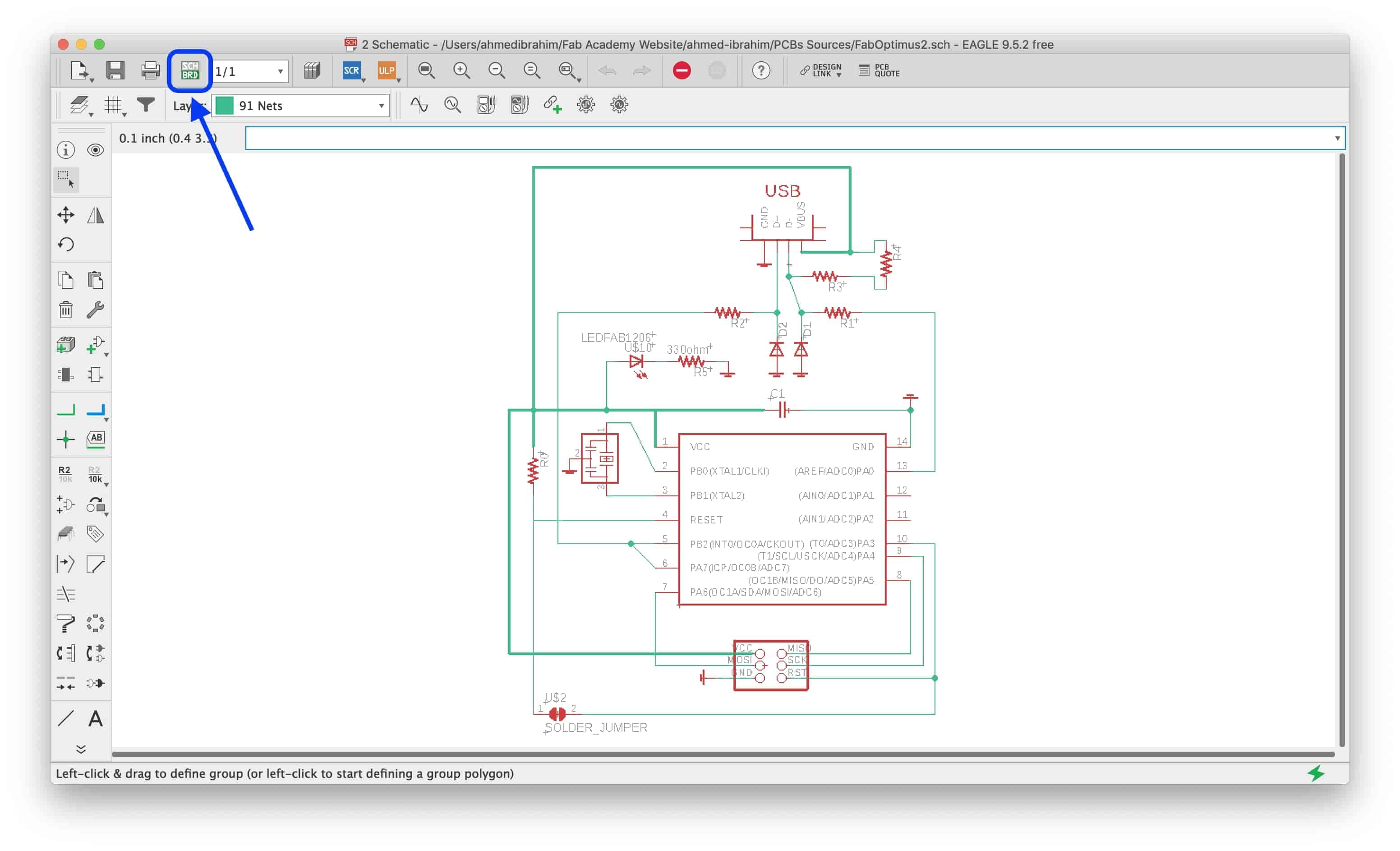Screen dimensions: 1400x851
Task: Select the Name R2 tool
Action: [x=65, y=474]
